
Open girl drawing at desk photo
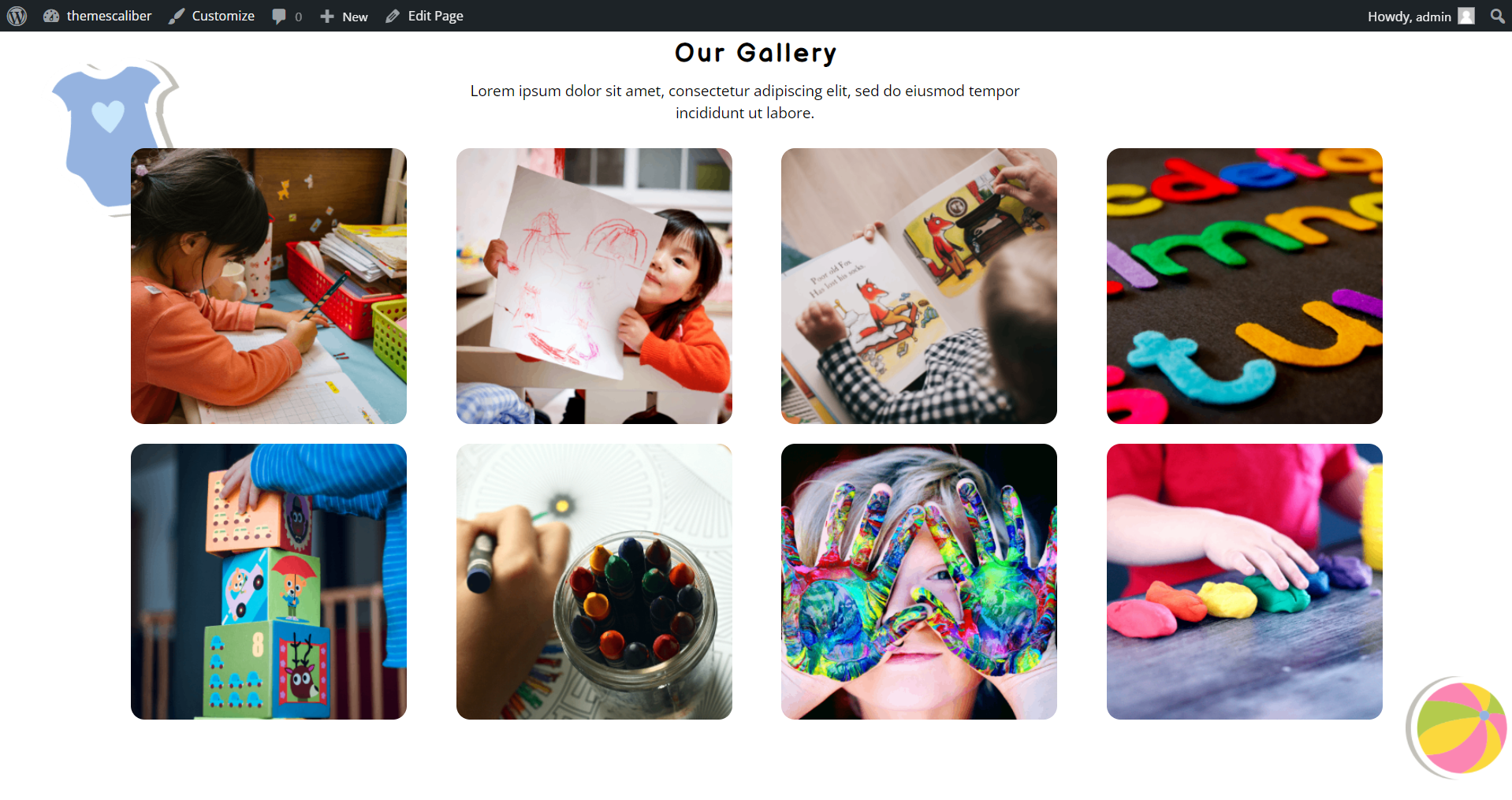(x=269, y=286)
